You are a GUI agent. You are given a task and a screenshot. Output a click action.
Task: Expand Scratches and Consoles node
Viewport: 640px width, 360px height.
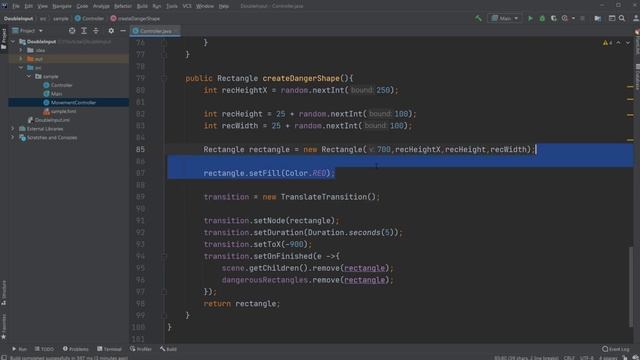click(13, 138)
